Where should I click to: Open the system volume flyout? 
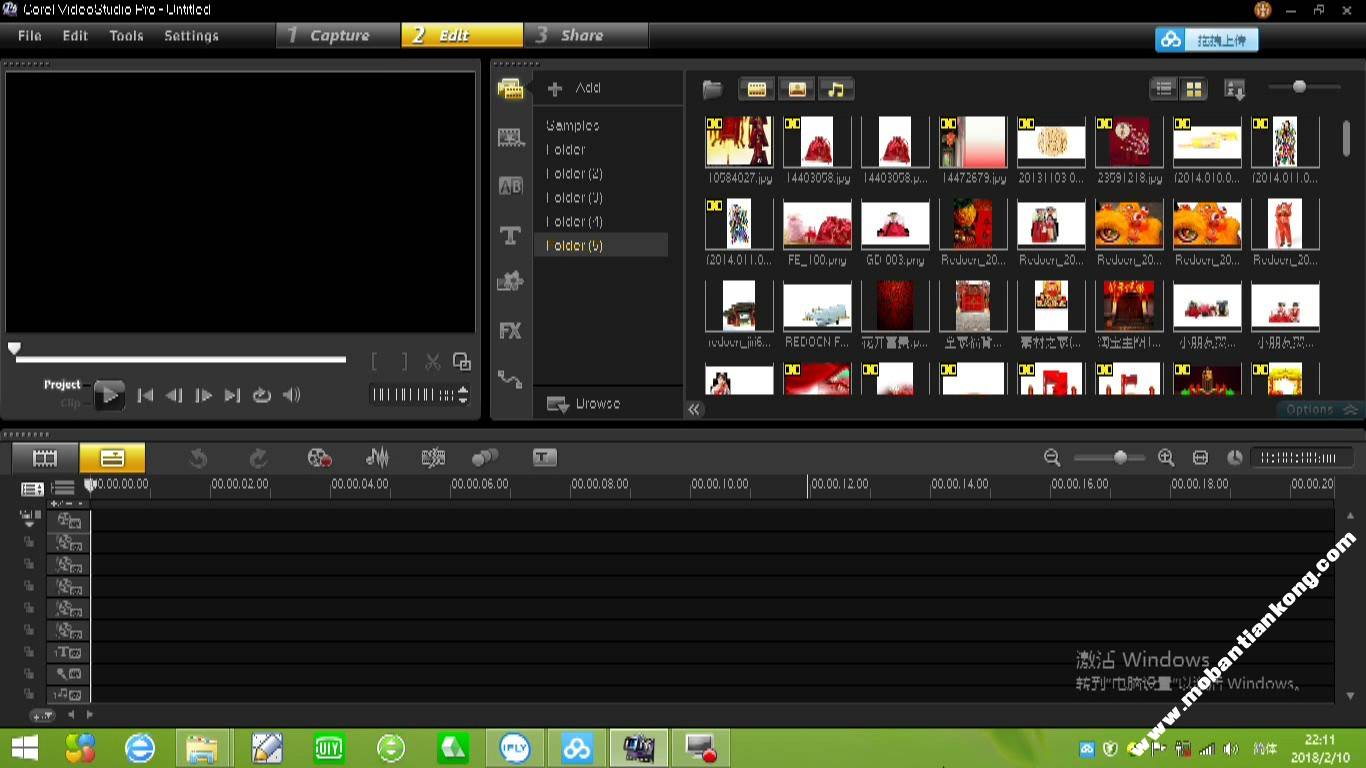pos(1231,749)
